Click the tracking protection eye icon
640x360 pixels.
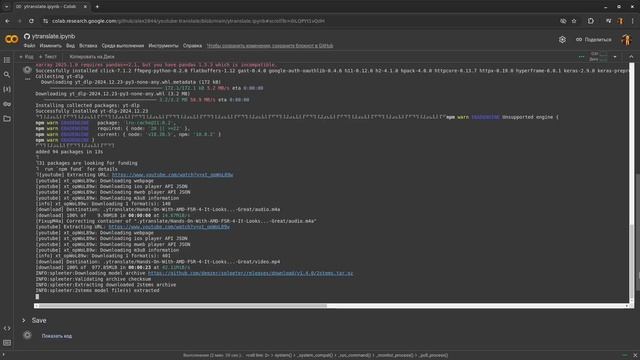point(563,21)
